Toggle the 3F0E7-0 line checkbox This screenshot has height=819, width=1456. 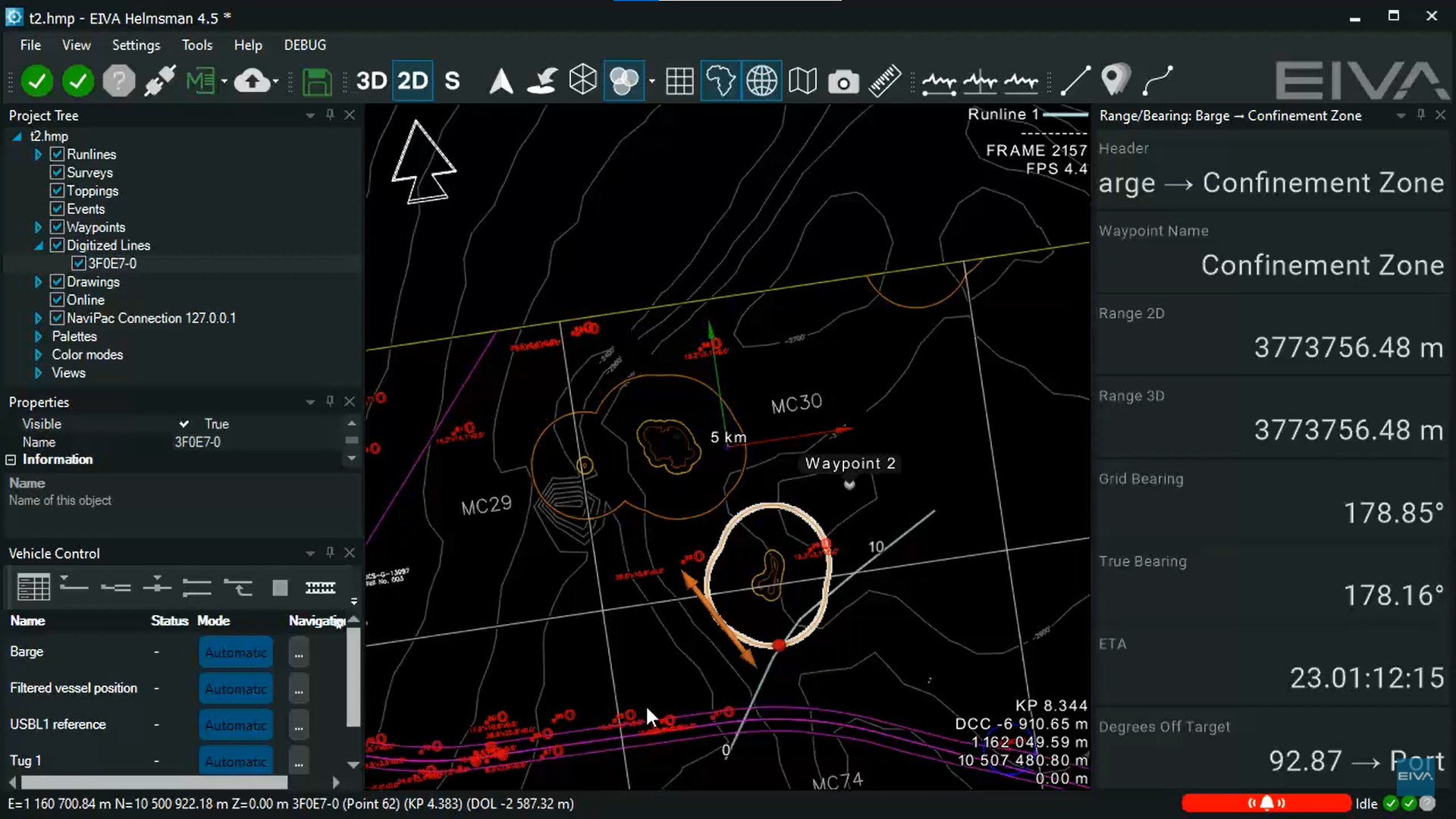point(78,263)
